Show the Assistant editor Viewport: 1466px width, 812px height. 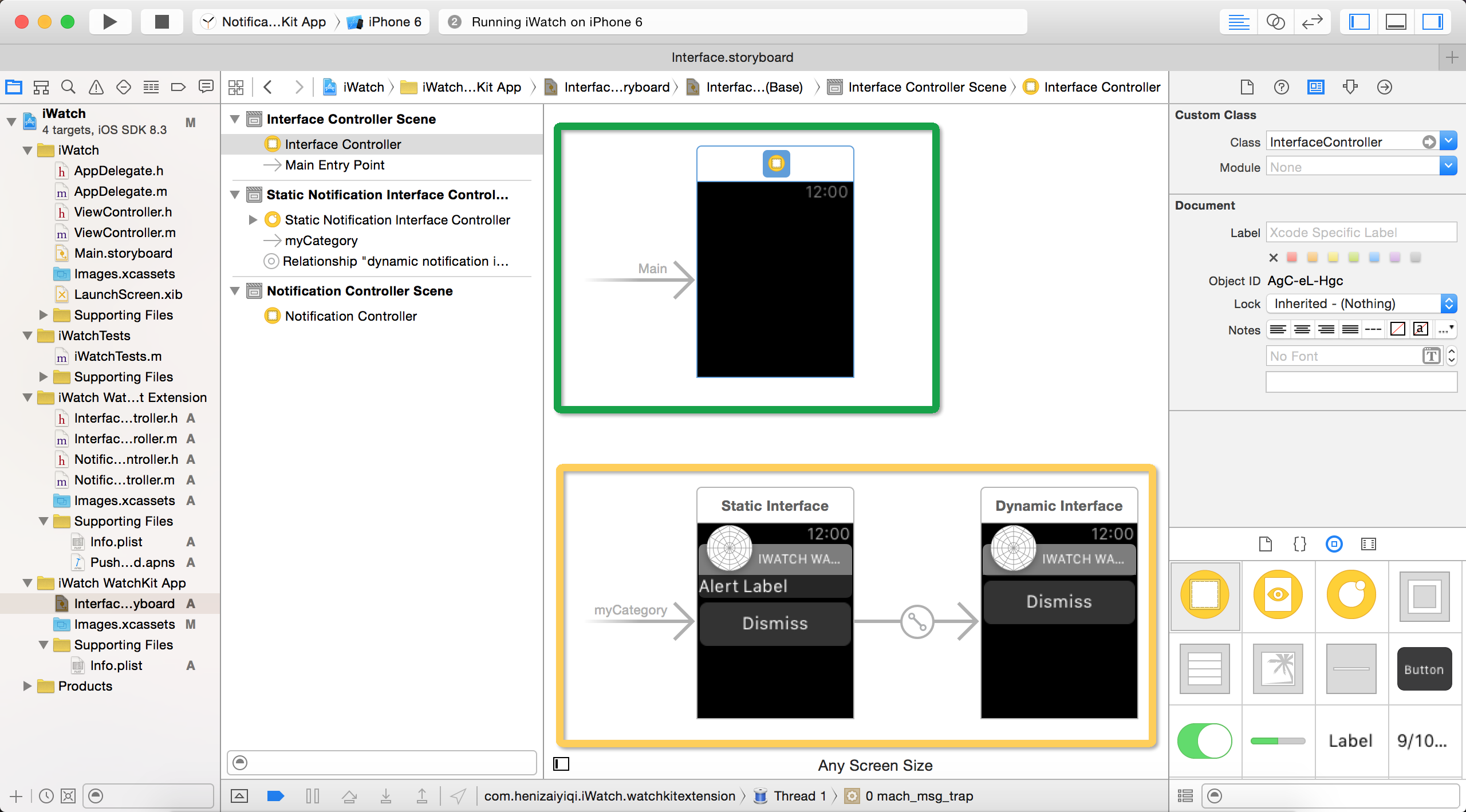coord(1275,22)
